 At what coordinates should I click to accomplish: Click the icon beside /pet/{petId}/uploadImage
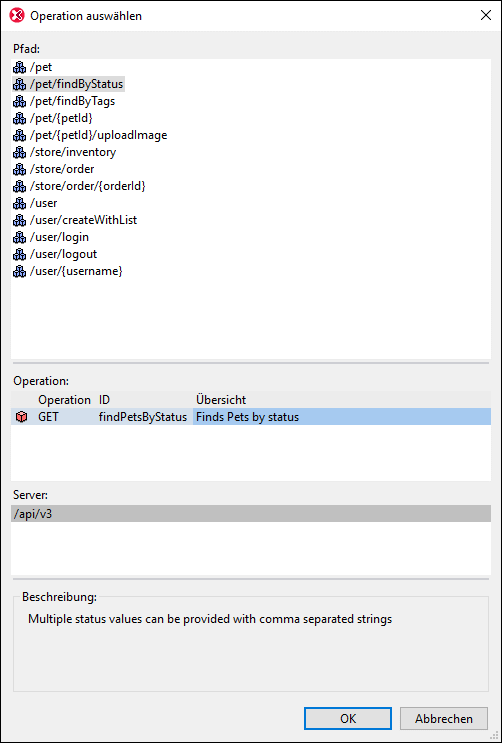tap(19, 136)
